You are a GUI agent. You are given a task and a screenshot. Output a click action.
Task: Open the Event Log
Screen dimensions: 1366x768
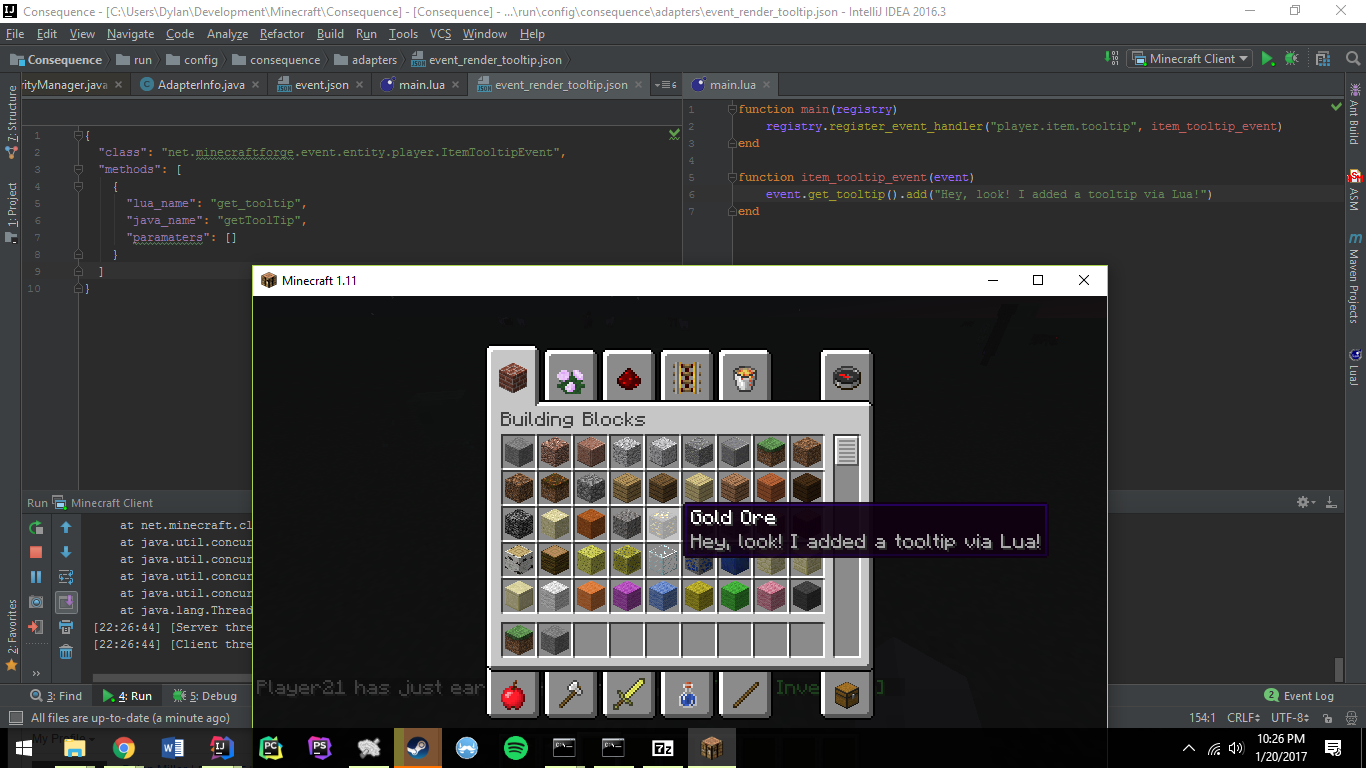[1299, 696]
